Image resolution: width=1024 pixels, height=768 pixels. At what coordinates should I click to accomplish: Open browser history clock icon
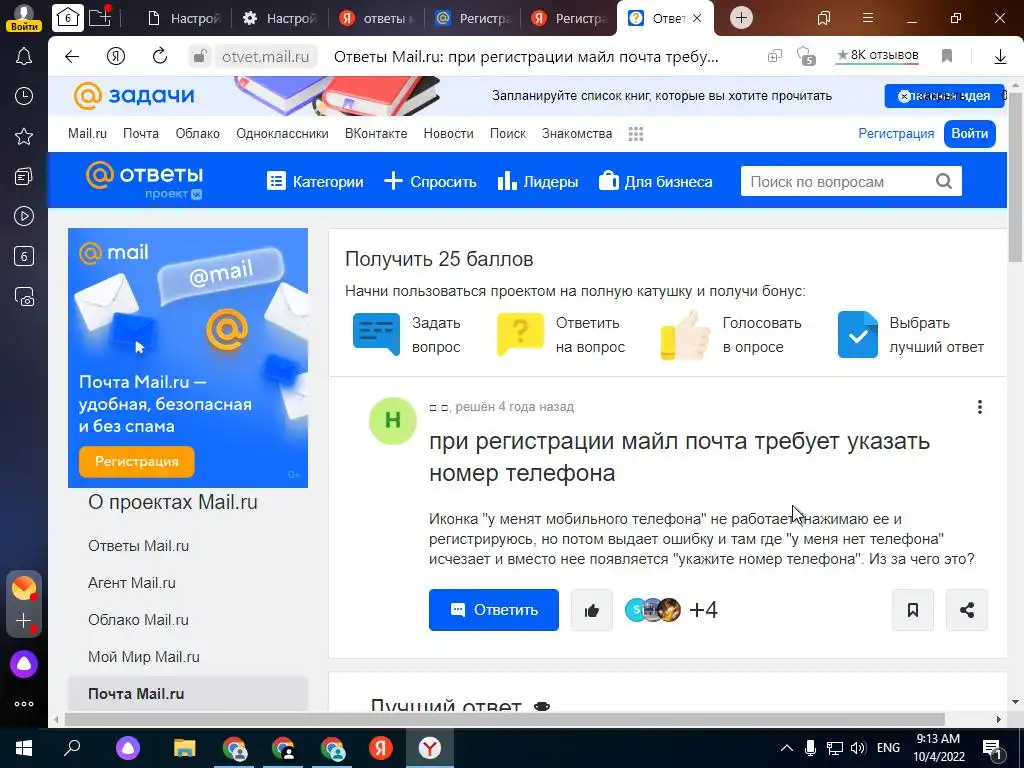tap(24, 96)
